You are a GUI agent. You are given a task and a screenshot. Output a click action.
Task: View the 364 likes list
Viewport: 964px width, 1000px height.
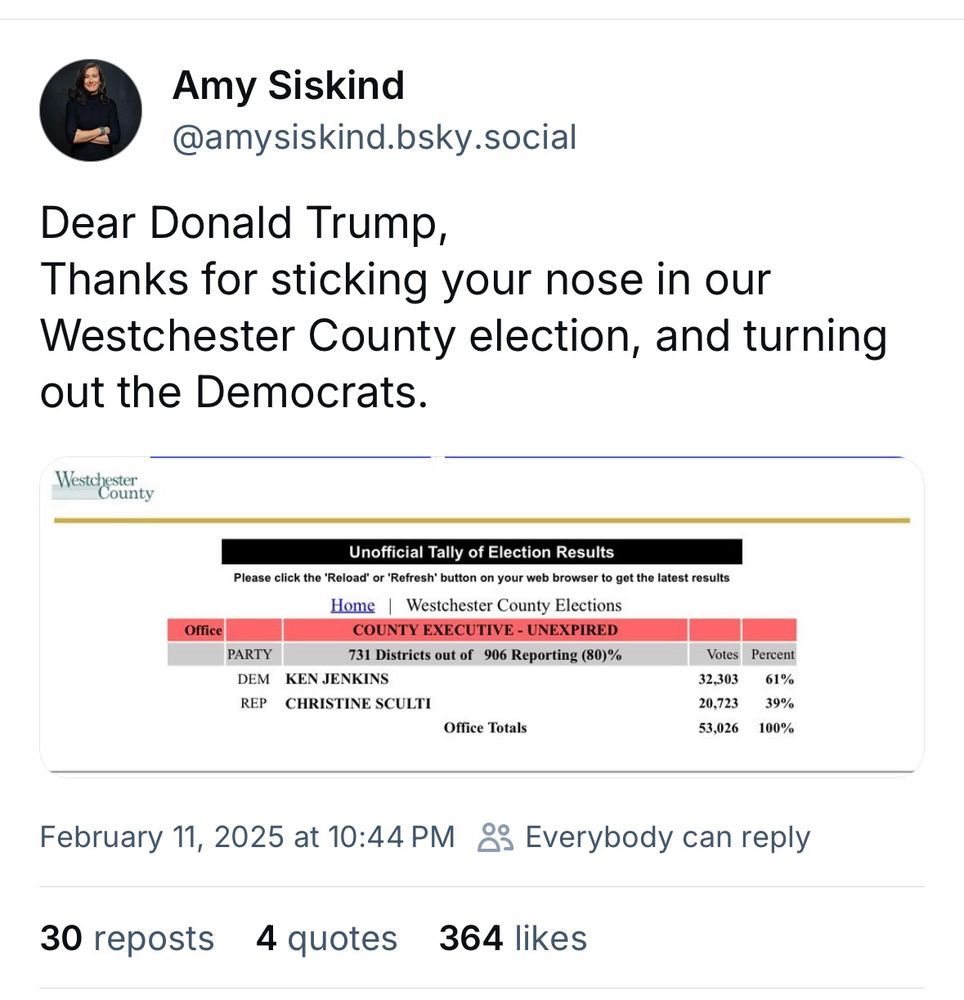click(513, 938)
